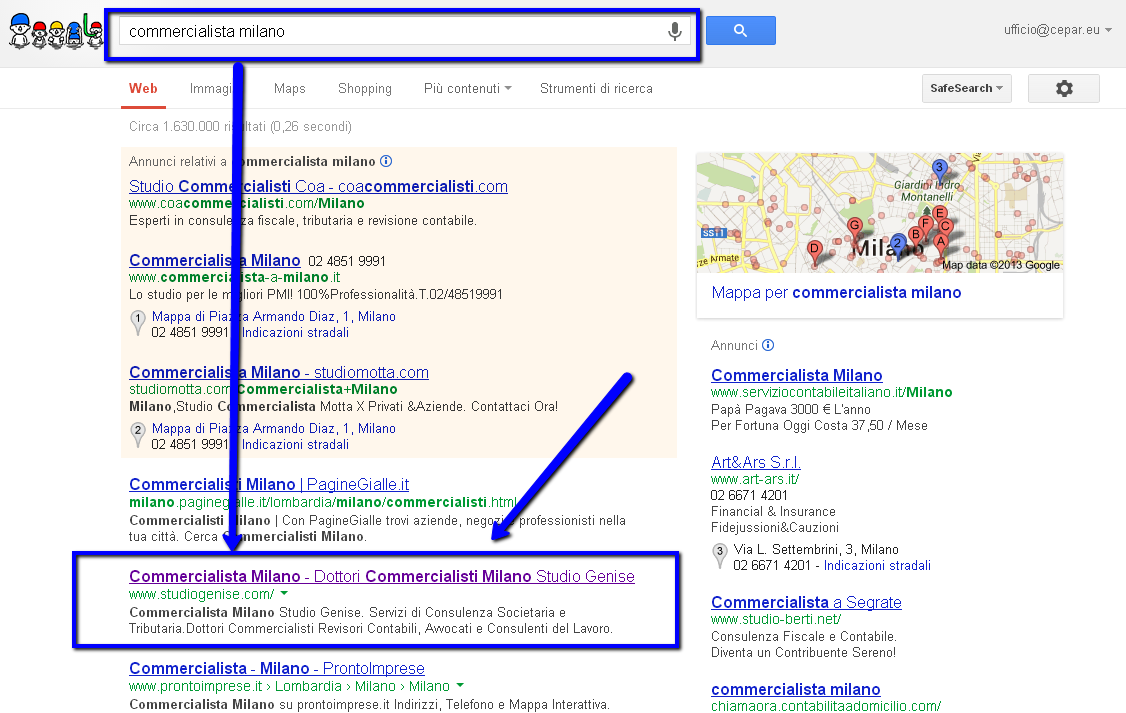Open 'Studio Commercialisti Coa' ad link
The image size is (1126, 713).
318,186
